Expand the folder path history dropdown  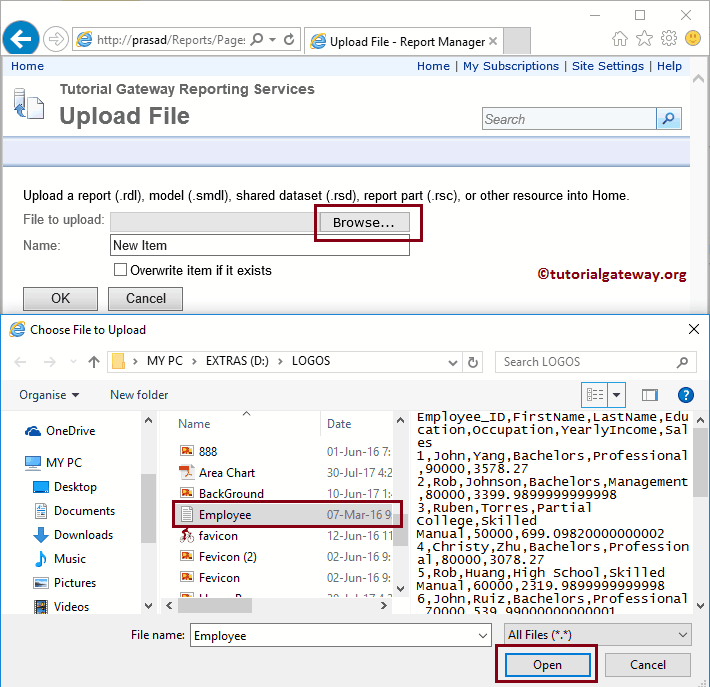(x=452, y=362)
